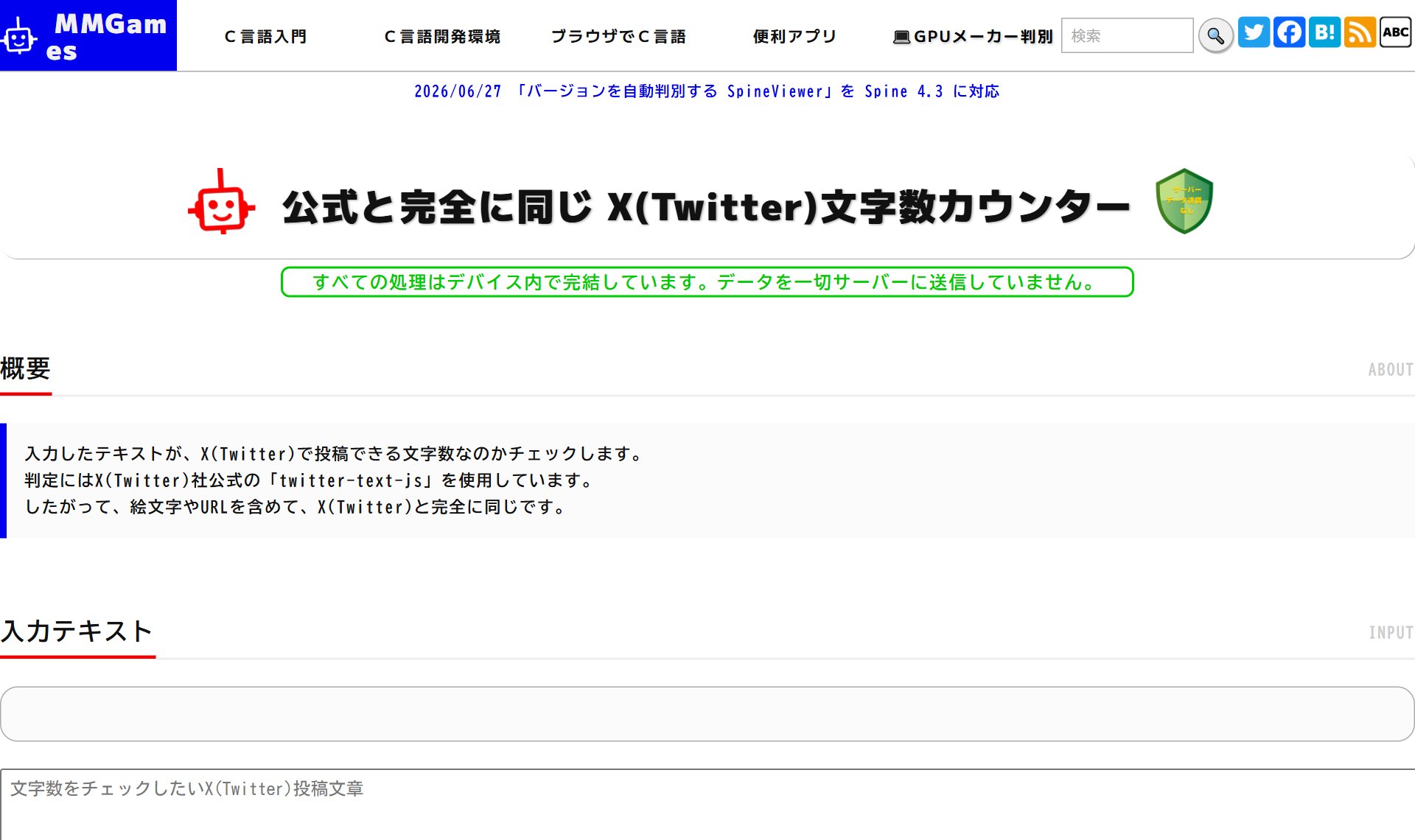Open the SpineViewer Spine 4.3 news link
1415x840 pixels.
(707, 91)
